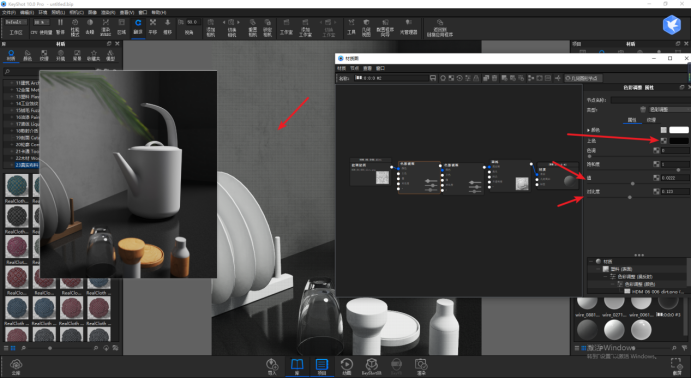Viewport: 692px width, 378px height.
Task: Open the 帮助 menu in menu bar
Action: [x=159, y=12]
